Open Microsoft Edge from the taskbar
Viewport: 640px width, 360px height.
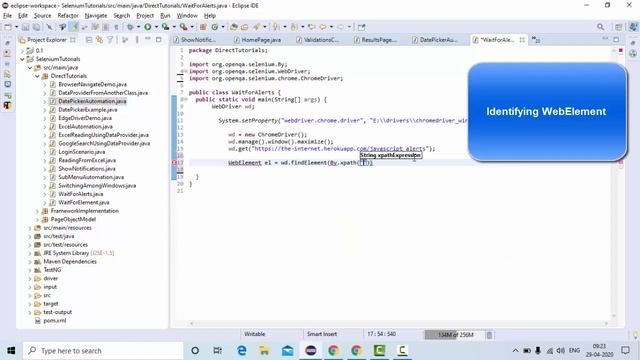[x=242, y=351]
